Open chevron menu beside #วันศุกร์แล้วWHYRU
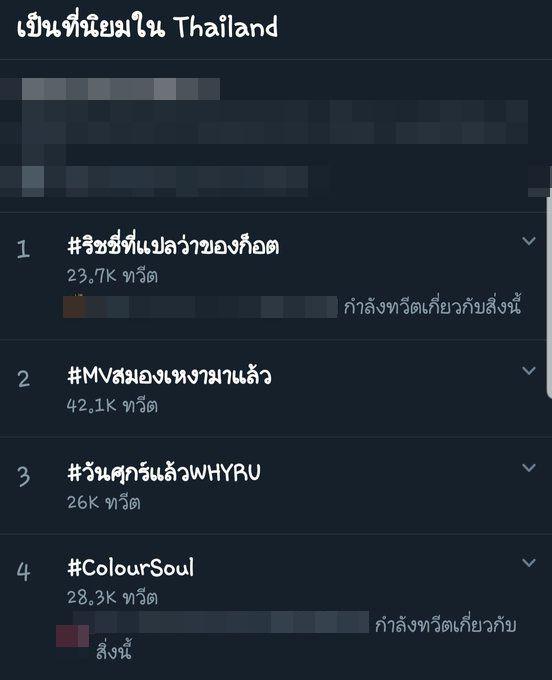This screenshot has width=552, height=680. (x=529, y=468)
